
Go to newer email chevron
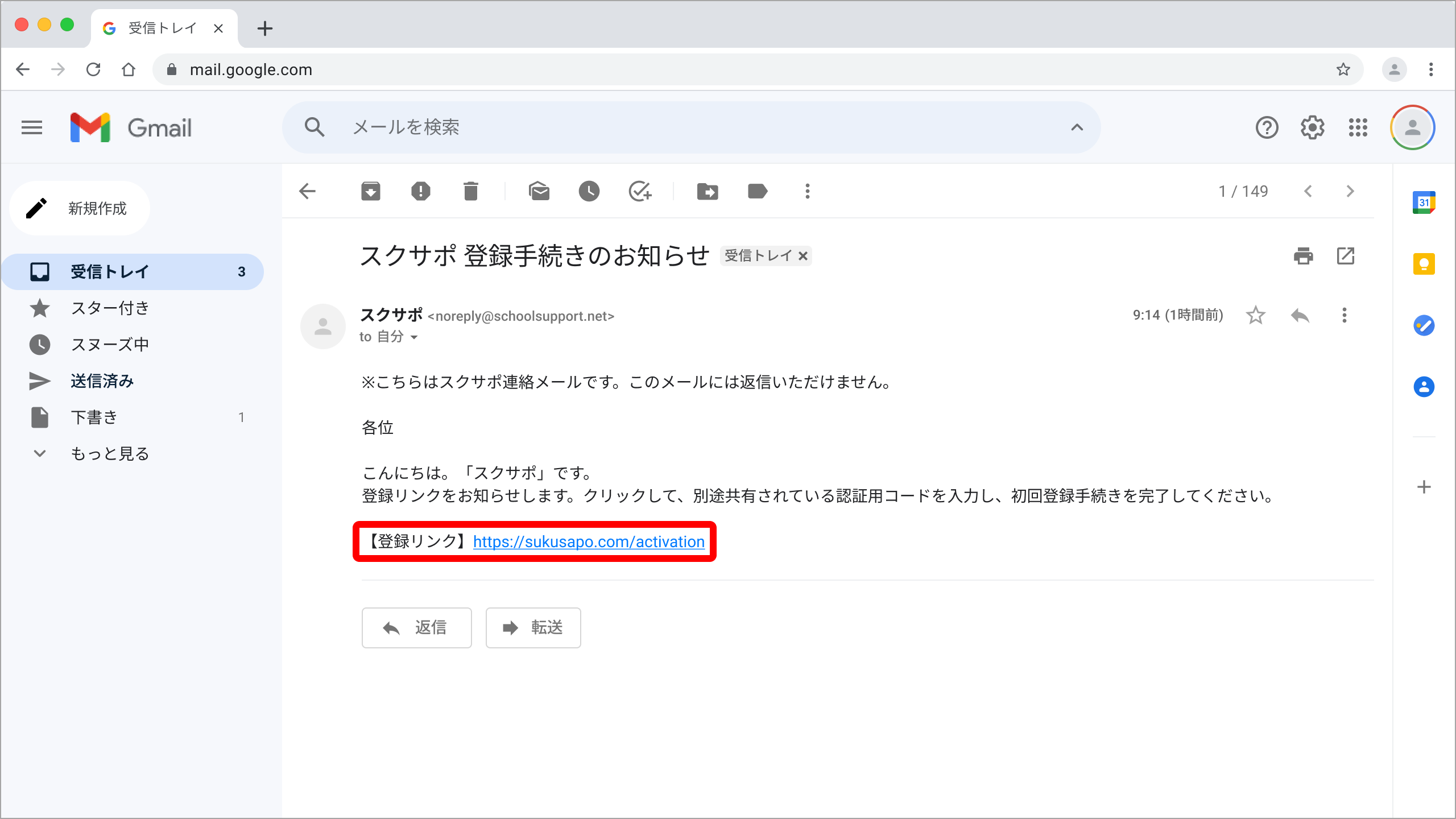click(1308, 191)
